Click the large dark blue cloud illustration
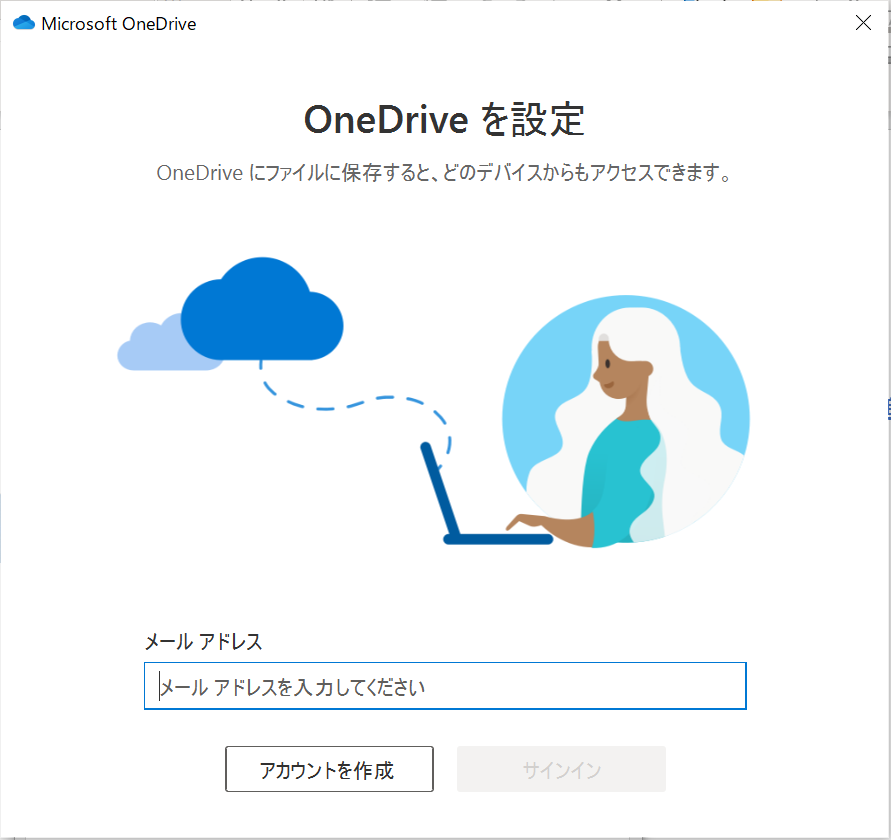The width and height of the screenshot is (891, 840). pos(262,310)
